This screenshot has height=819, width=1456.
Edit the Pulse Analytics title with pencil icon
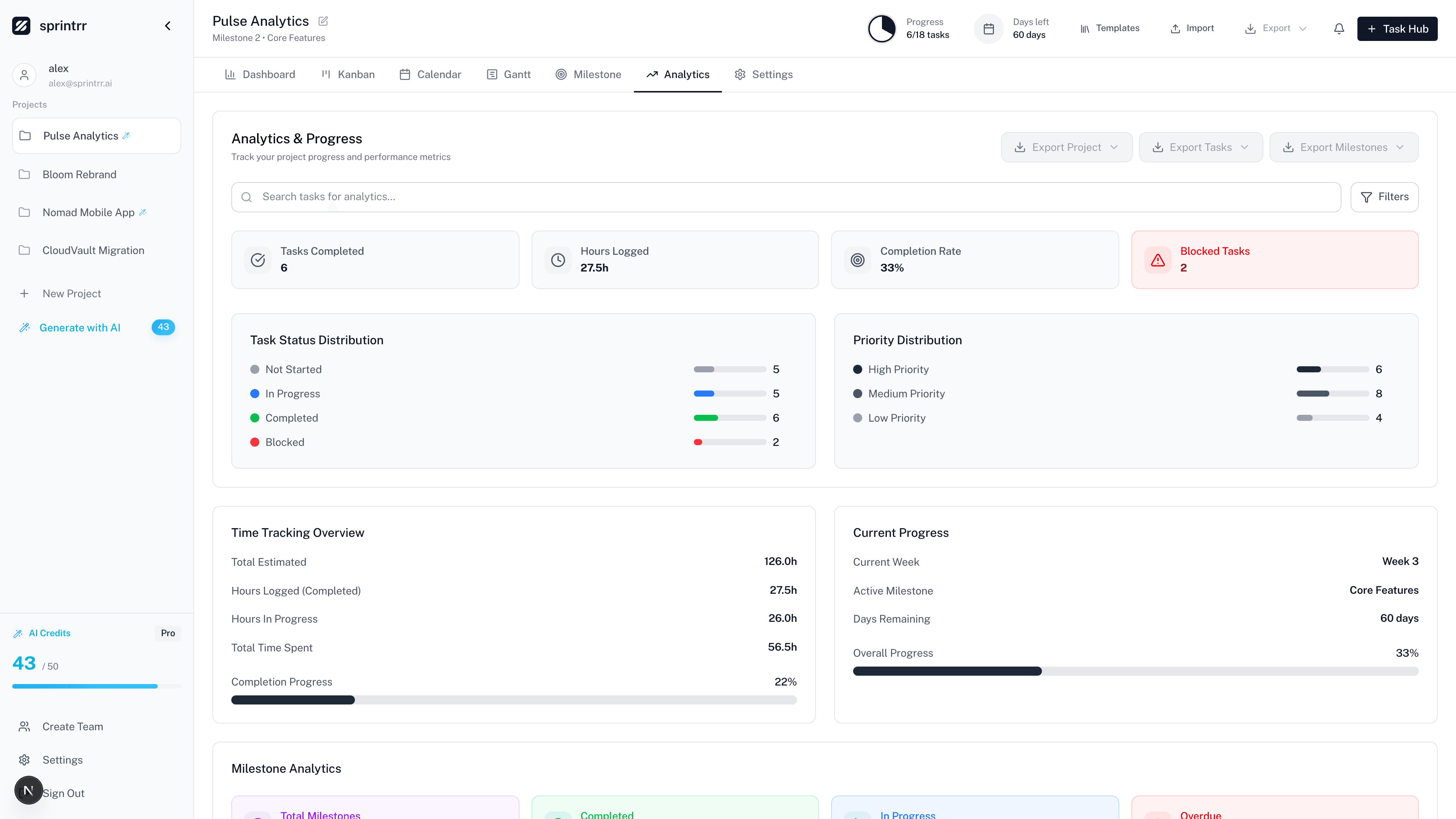coord(323,21)
